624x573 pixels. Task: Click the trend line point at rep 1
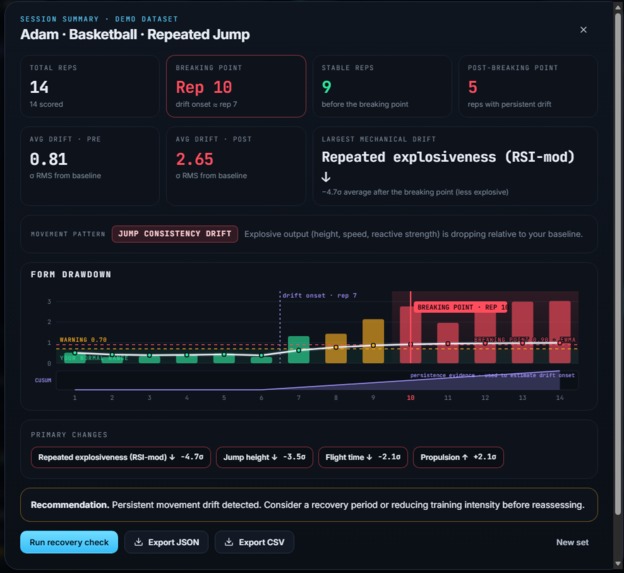[75, 353]
